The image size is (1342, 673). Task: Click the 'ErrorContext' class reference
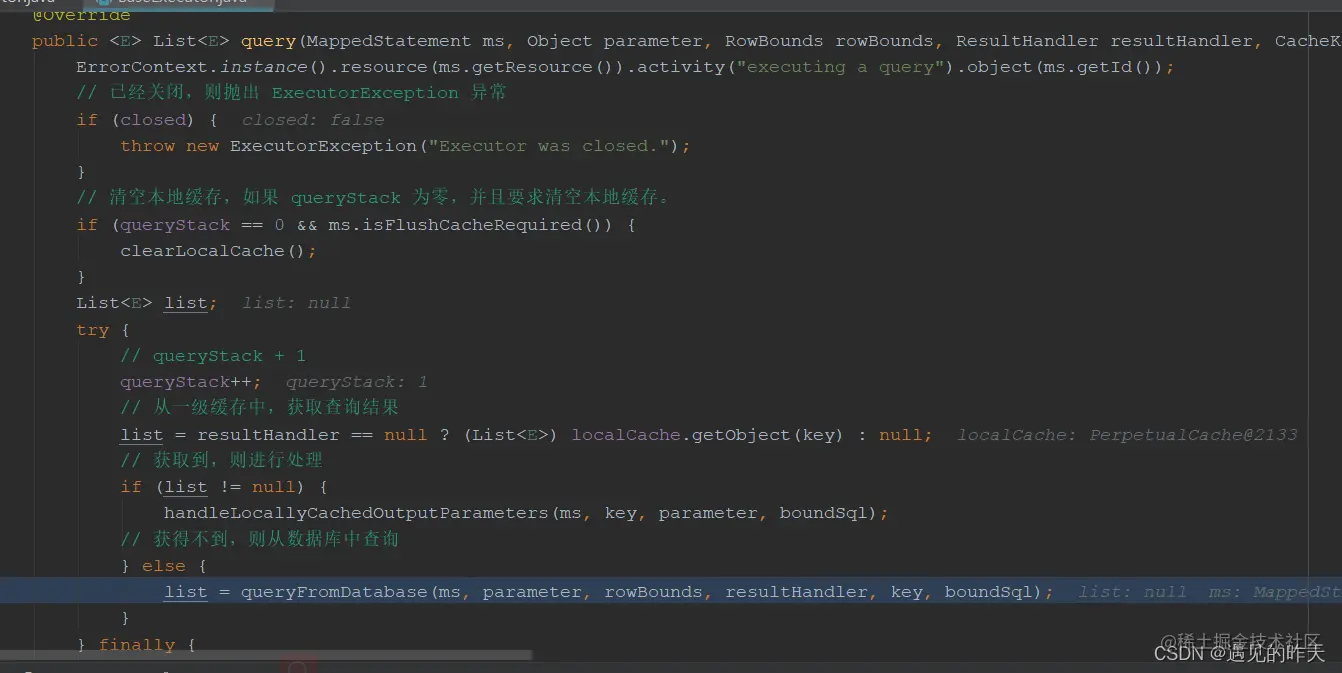[x=142, y=67]
